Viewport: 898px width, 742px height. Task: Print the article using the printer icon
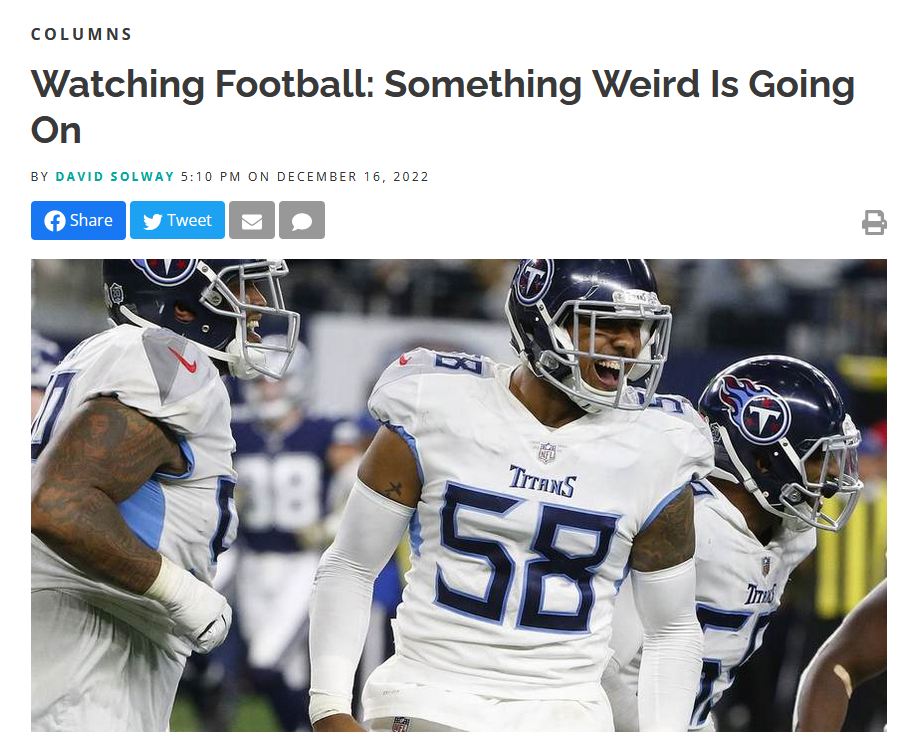(x=874, y=222)
